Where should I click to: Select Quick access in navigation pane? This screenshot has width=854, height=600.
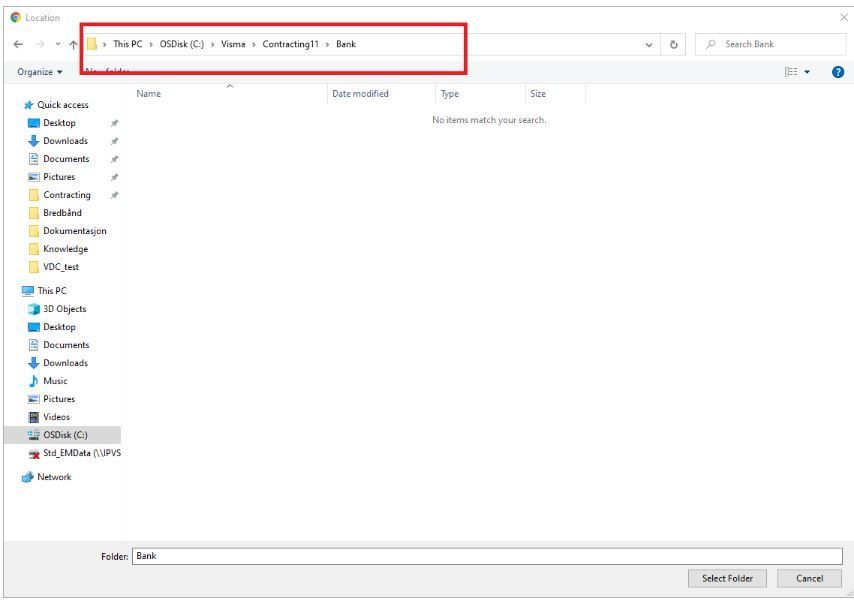[63, 105]
